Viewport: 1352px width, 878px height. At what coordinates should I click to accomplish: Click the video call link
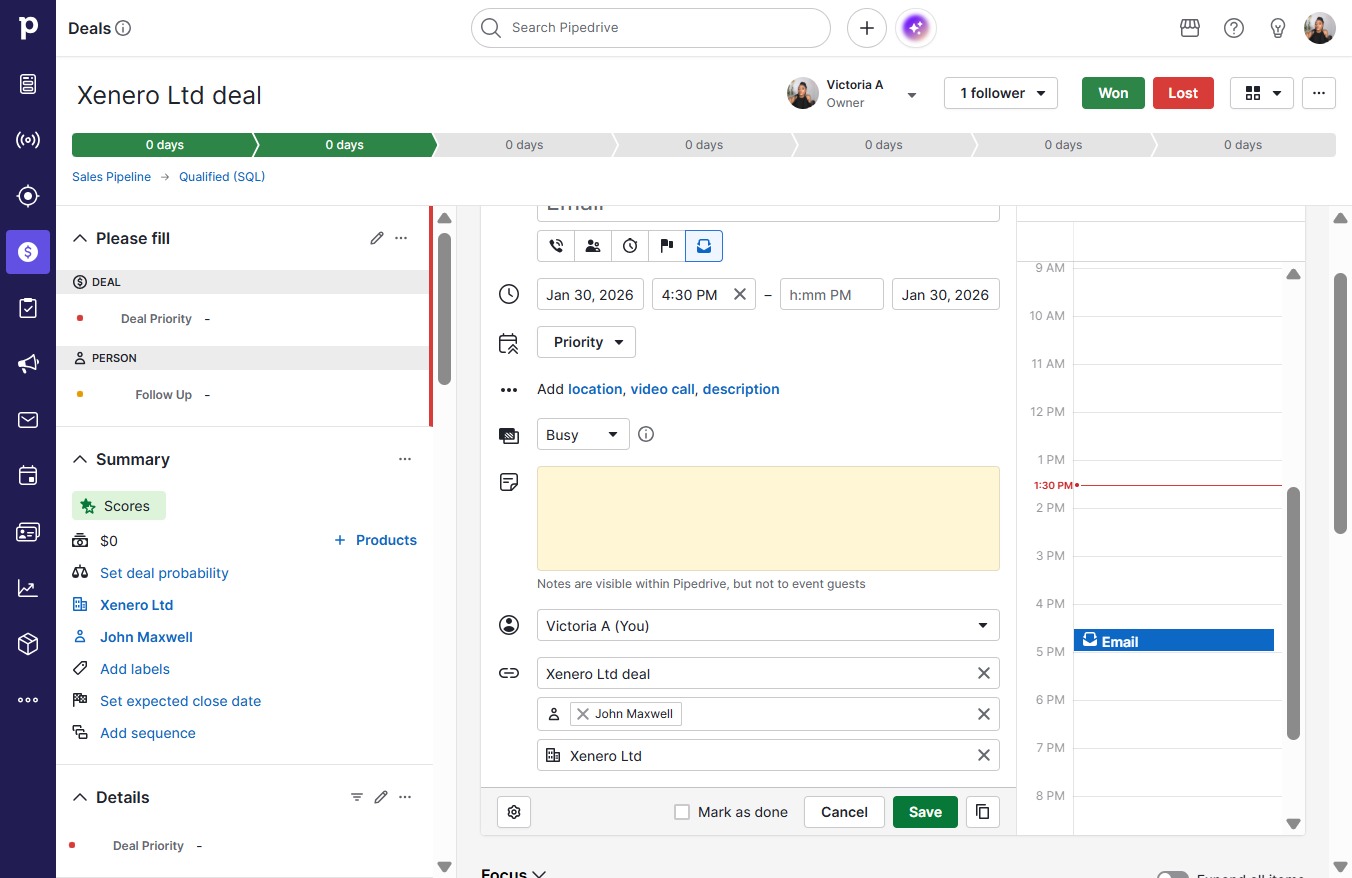pos(662,389)
